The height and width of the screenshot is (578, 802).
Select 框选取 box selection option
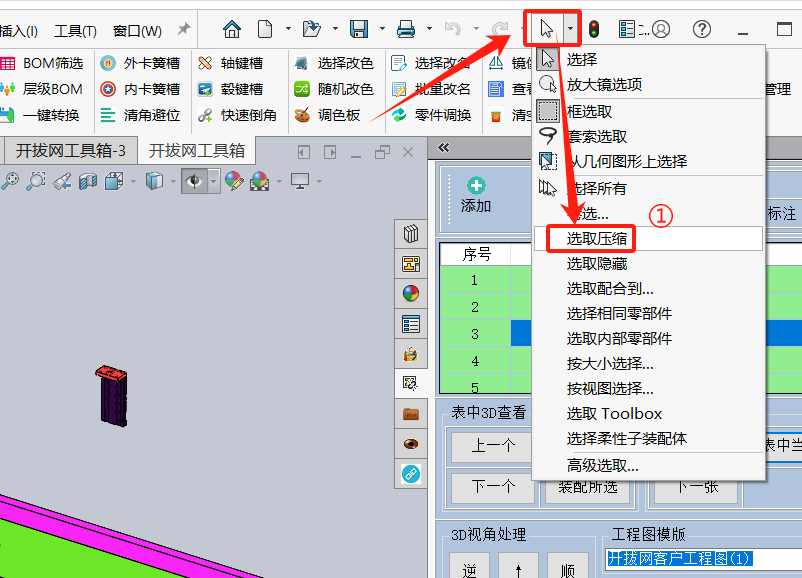coord(649,111)
